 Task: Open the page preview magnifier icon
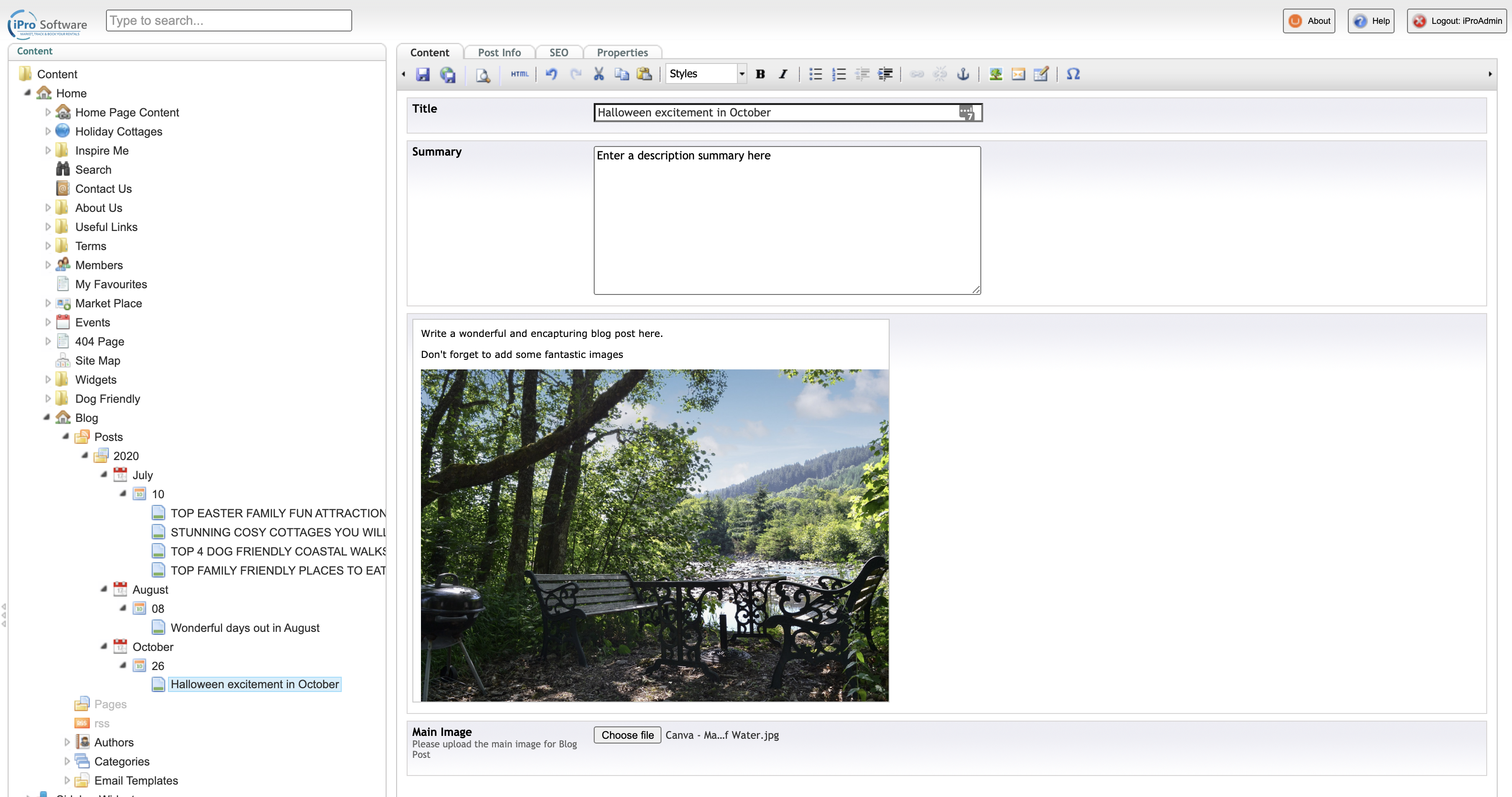tap(483, 74)
